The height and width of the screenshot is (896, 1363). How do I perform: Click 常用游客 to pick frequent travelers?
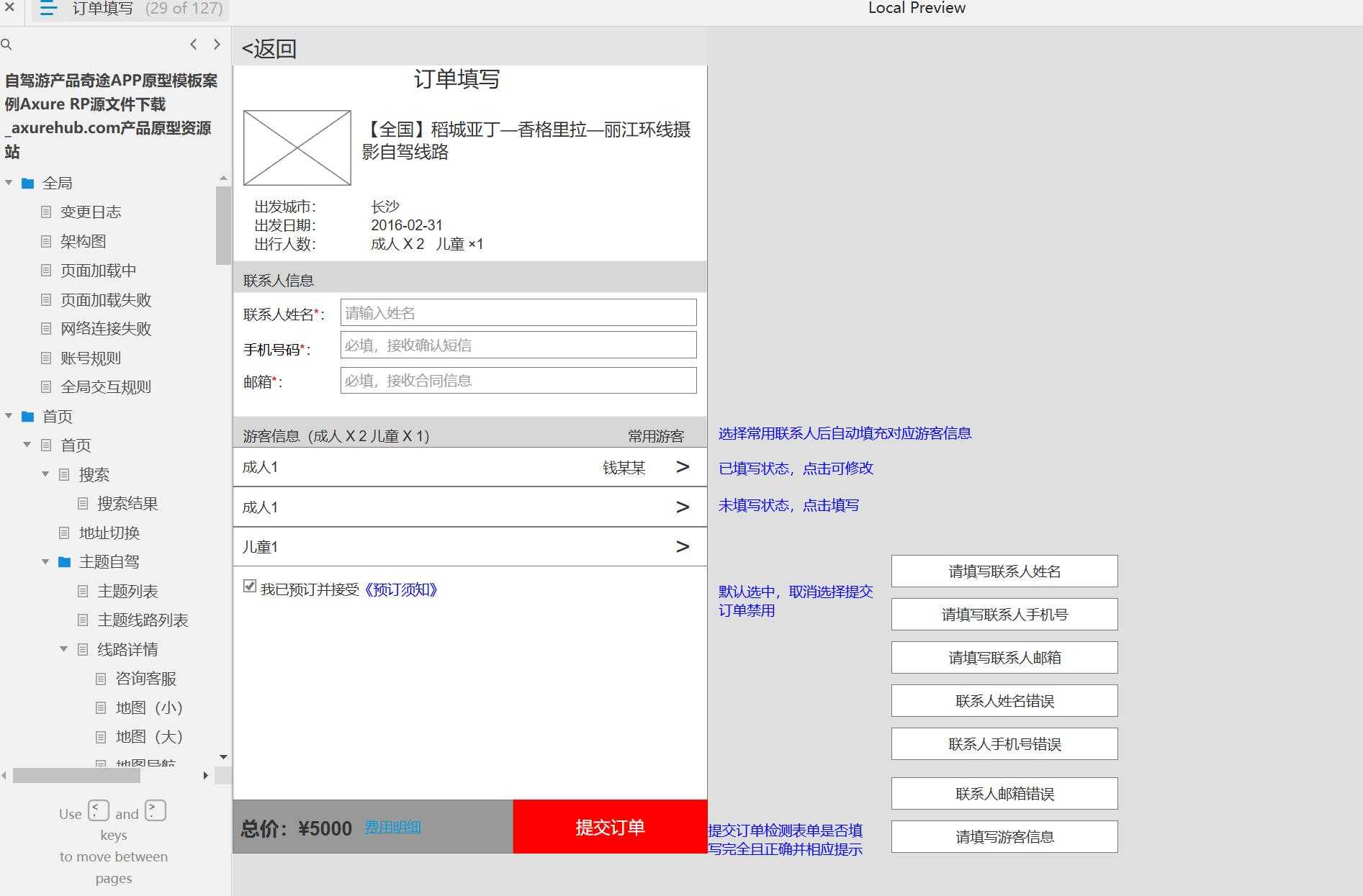(655, 435)
